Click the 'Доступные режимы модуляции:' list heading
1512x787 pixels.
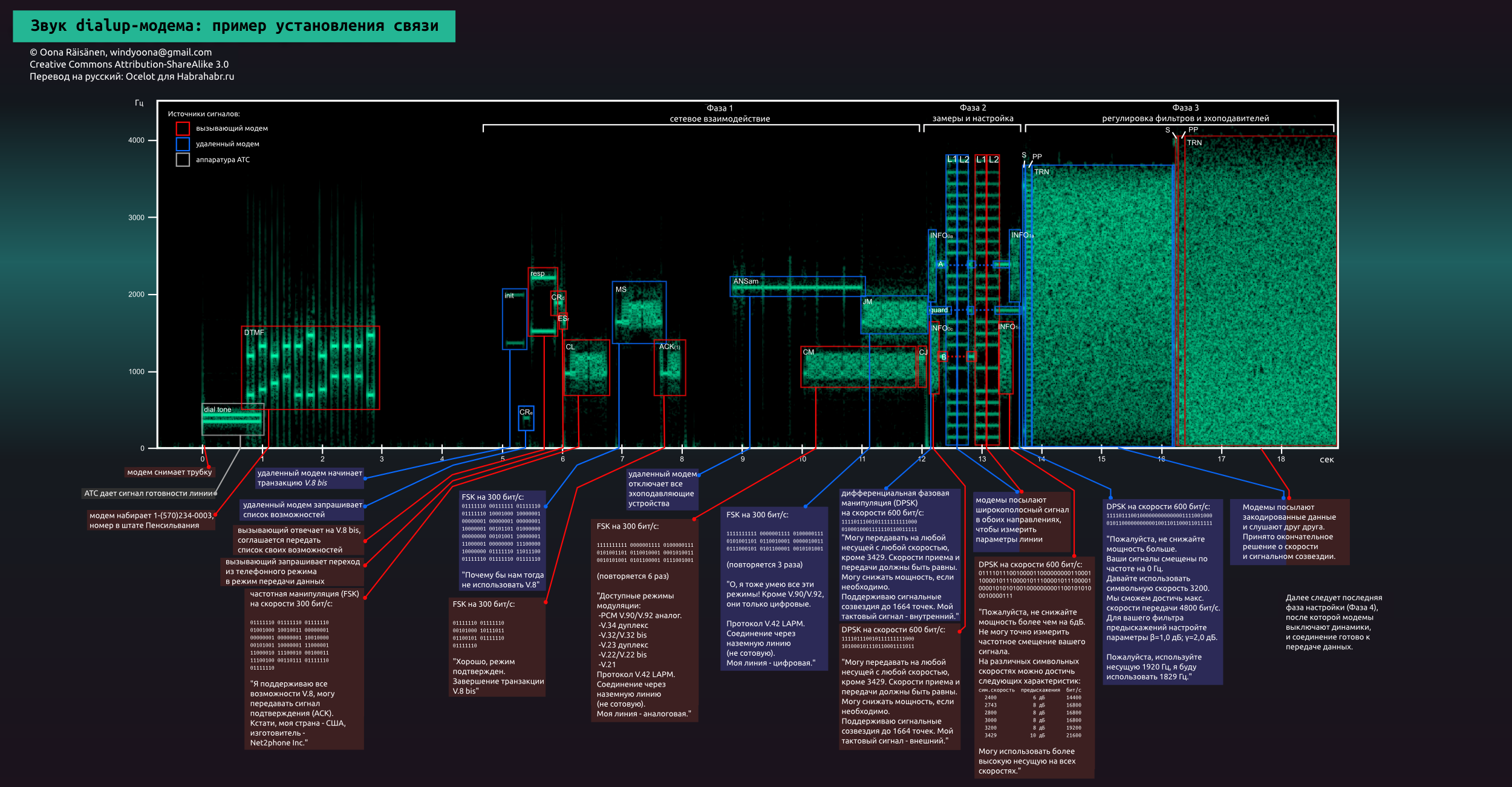[635, 601]
